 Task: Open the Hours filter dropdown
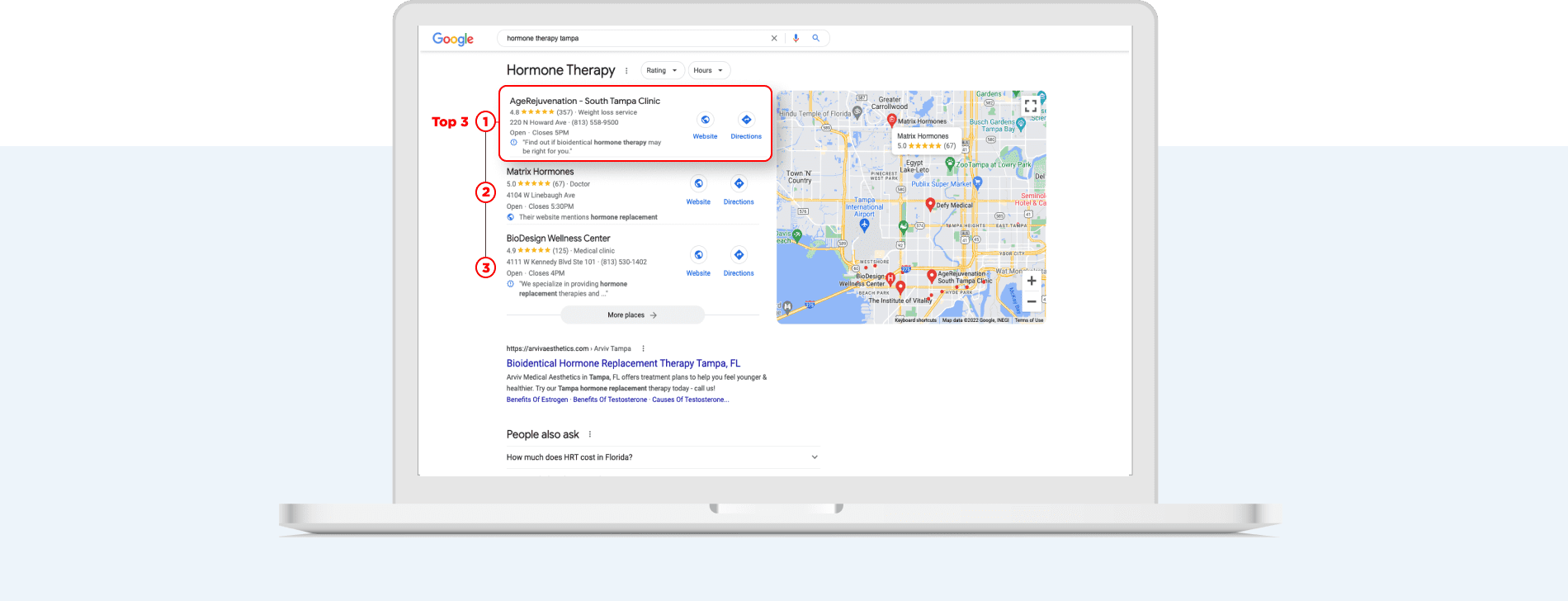[709, 71]
